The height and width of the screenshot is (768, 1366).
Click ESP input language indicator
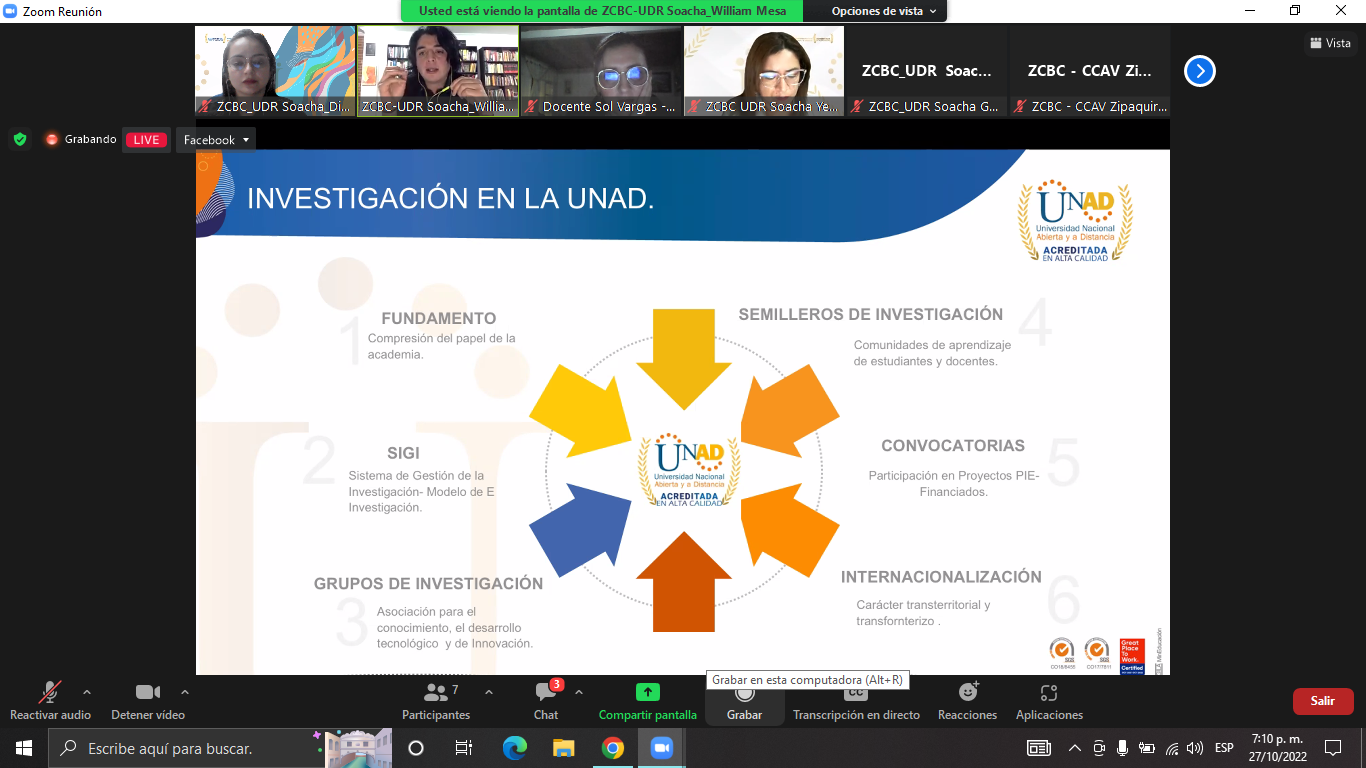tap(1224, 748)
